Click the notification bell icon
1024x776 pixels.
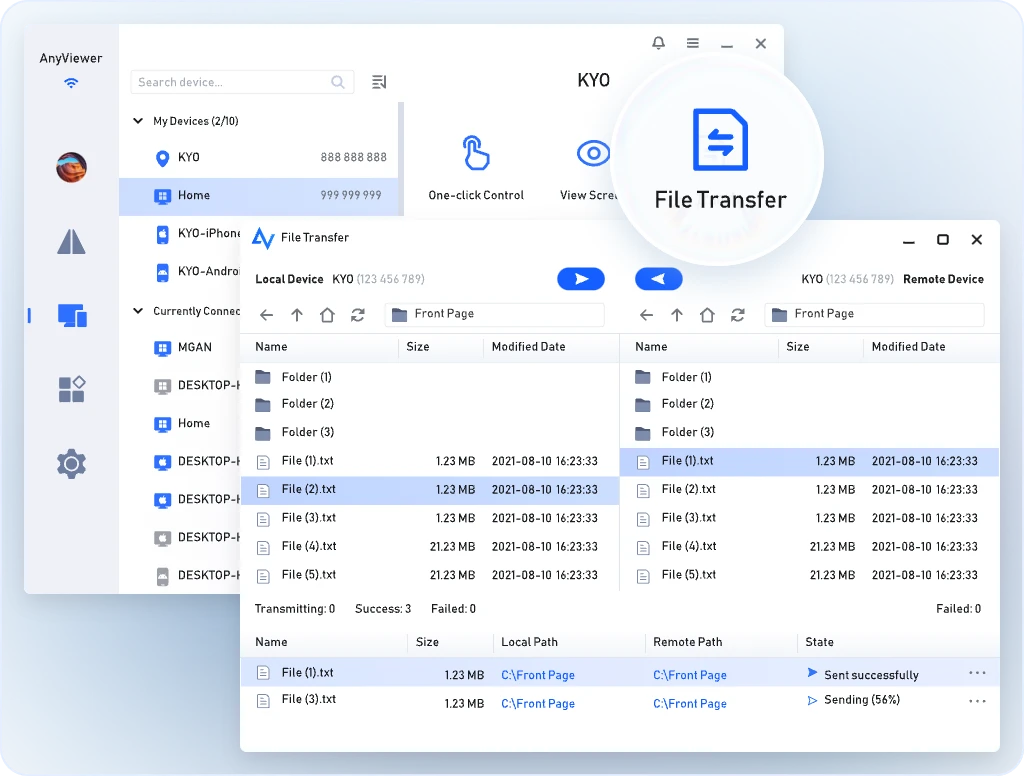coord(658,43)
